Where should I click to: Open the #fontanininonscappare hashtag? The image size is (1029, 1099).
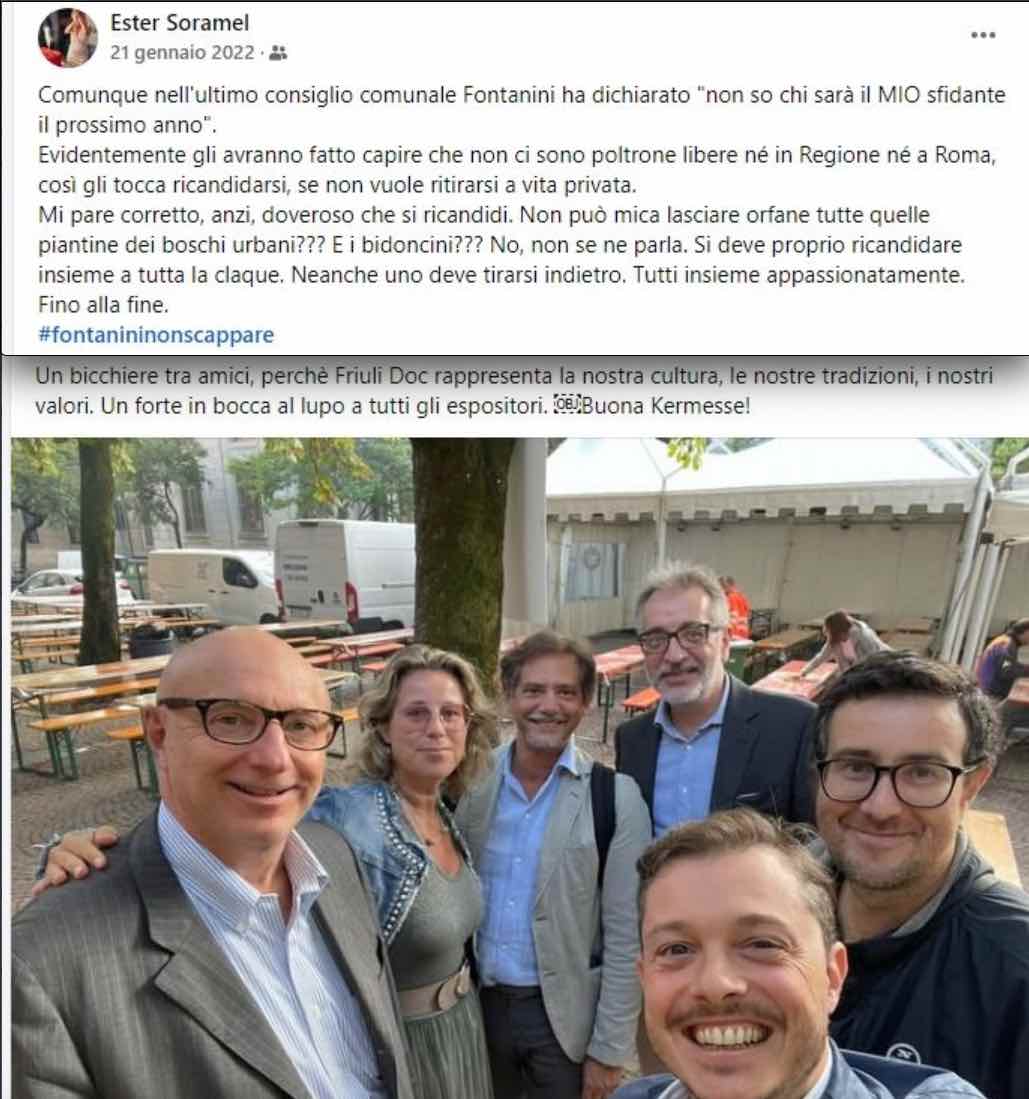[156, 334]
